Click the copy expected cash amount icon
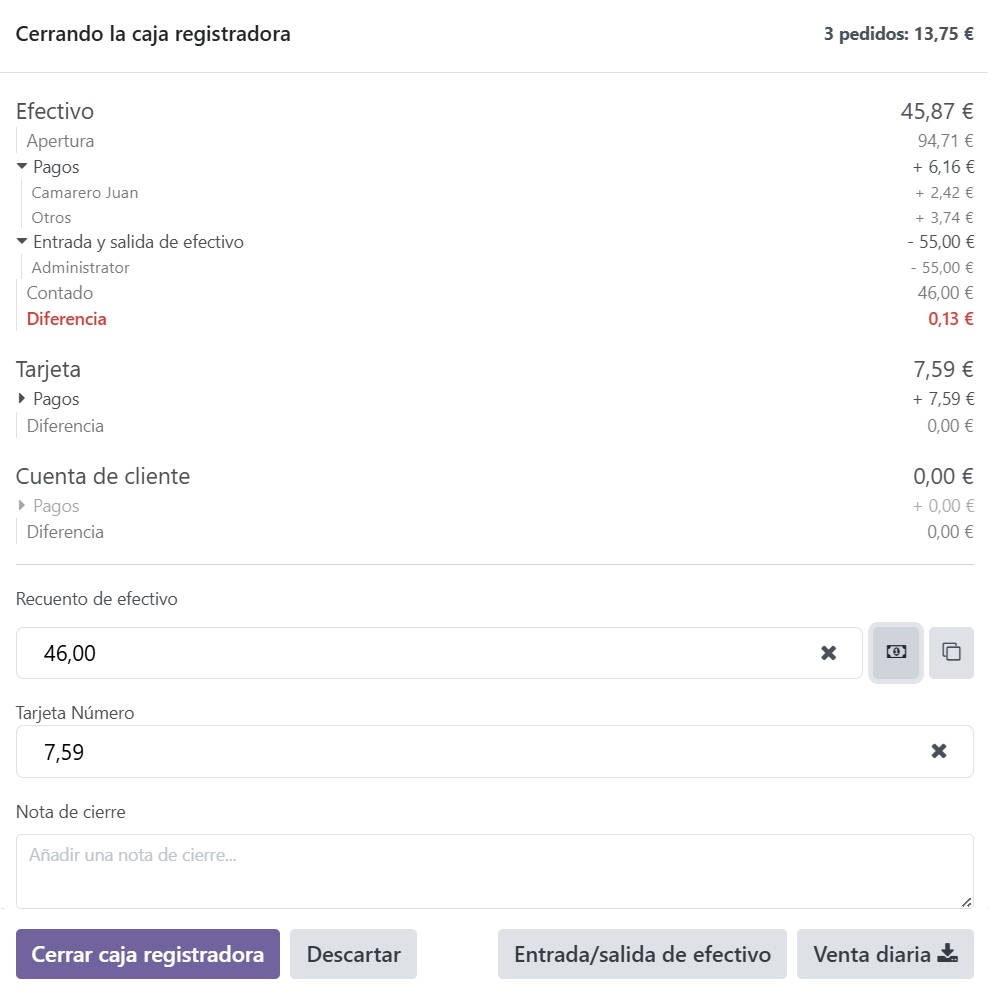 (x=951, y=653)
